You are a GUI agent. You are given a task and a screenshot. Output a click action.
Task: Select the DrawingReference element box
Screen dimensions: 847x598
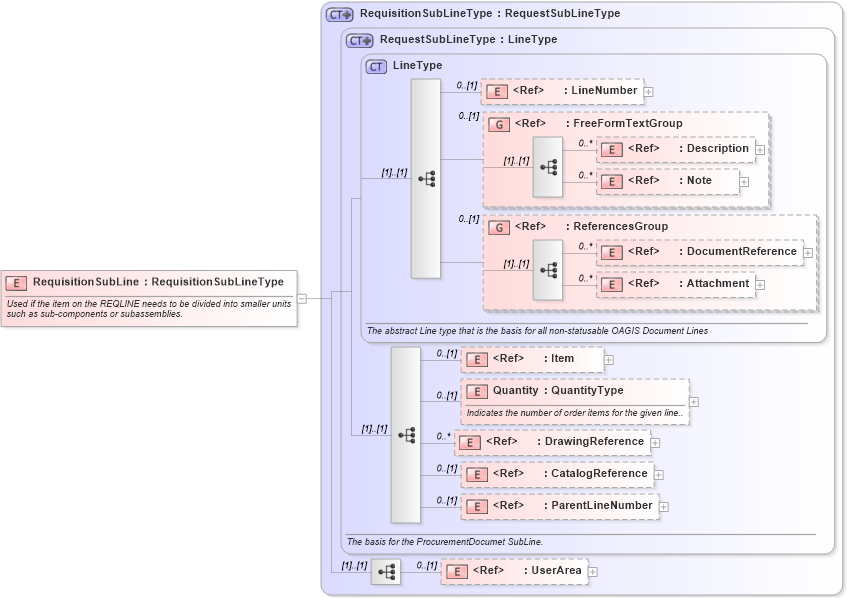(552, 441)
